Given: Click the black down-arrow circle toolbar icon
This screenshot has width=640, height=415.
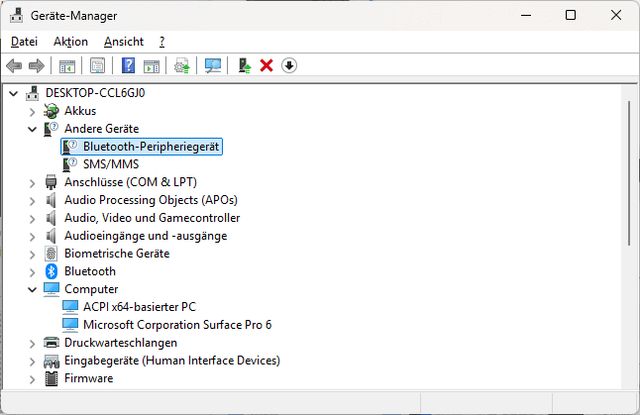Looking at the screenshot, I should (x=289, y=66).
